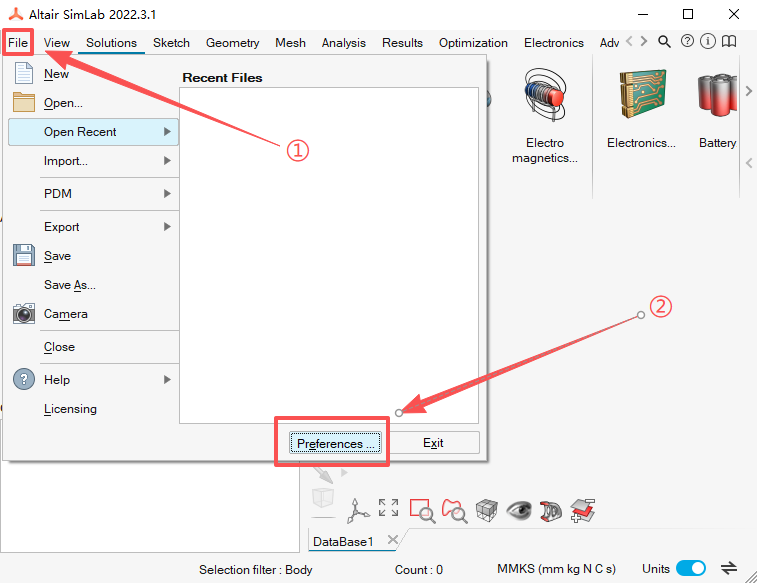Choose New from the File menu

[56, 74]
